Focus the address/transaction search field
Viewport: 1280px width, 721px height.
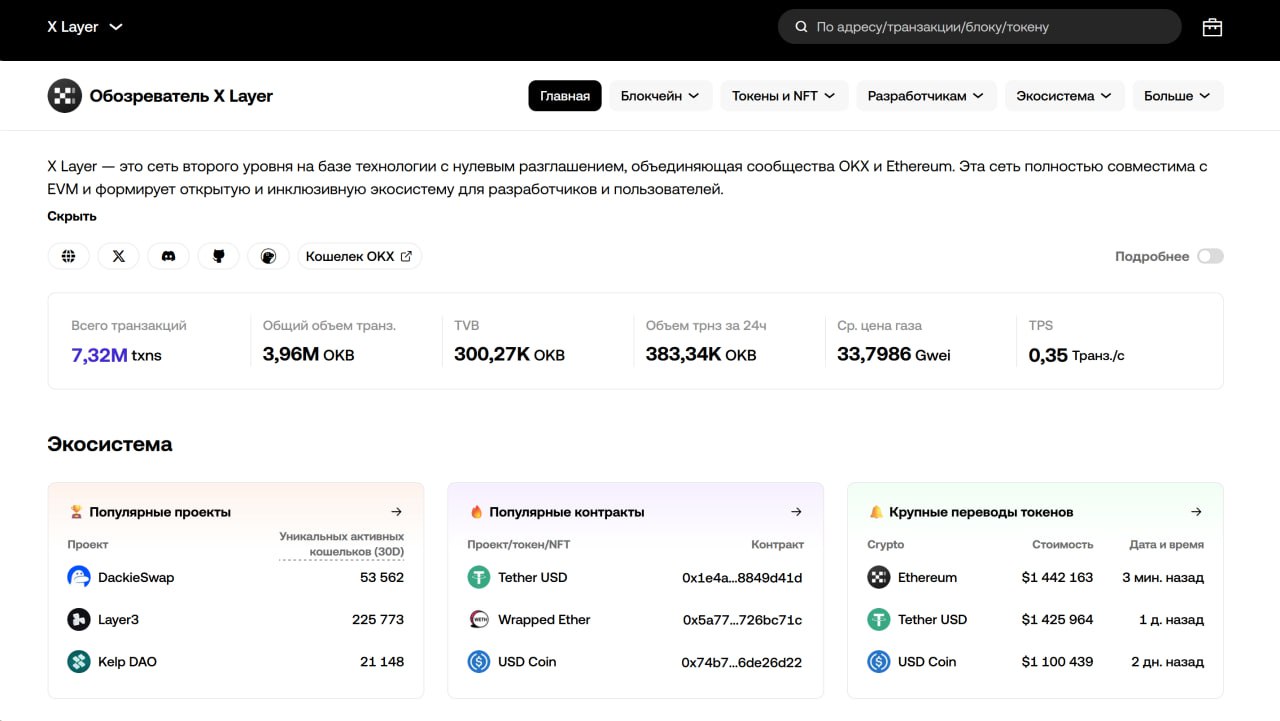980,27
